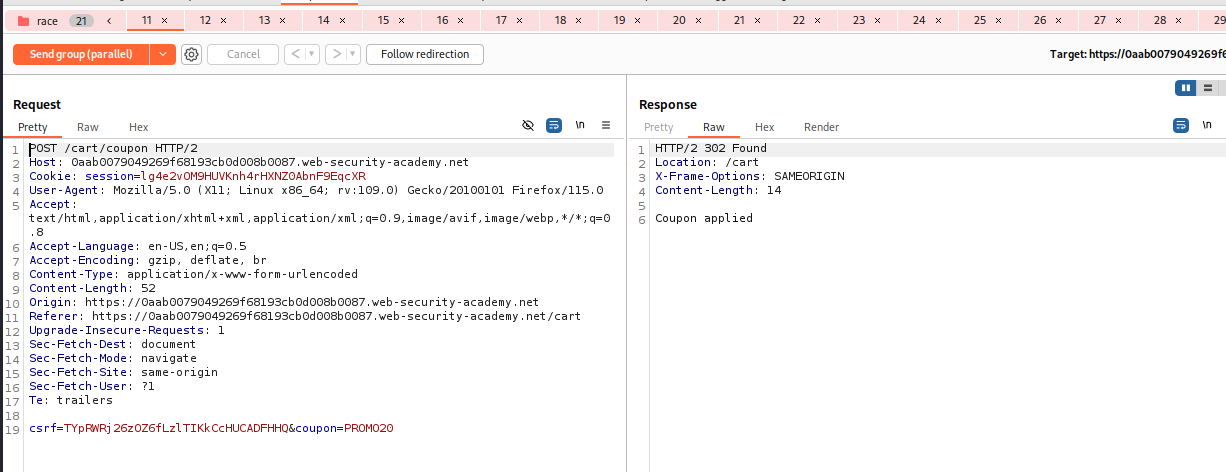Switch to top-bottom stacked layout view

coord(1209,89)
